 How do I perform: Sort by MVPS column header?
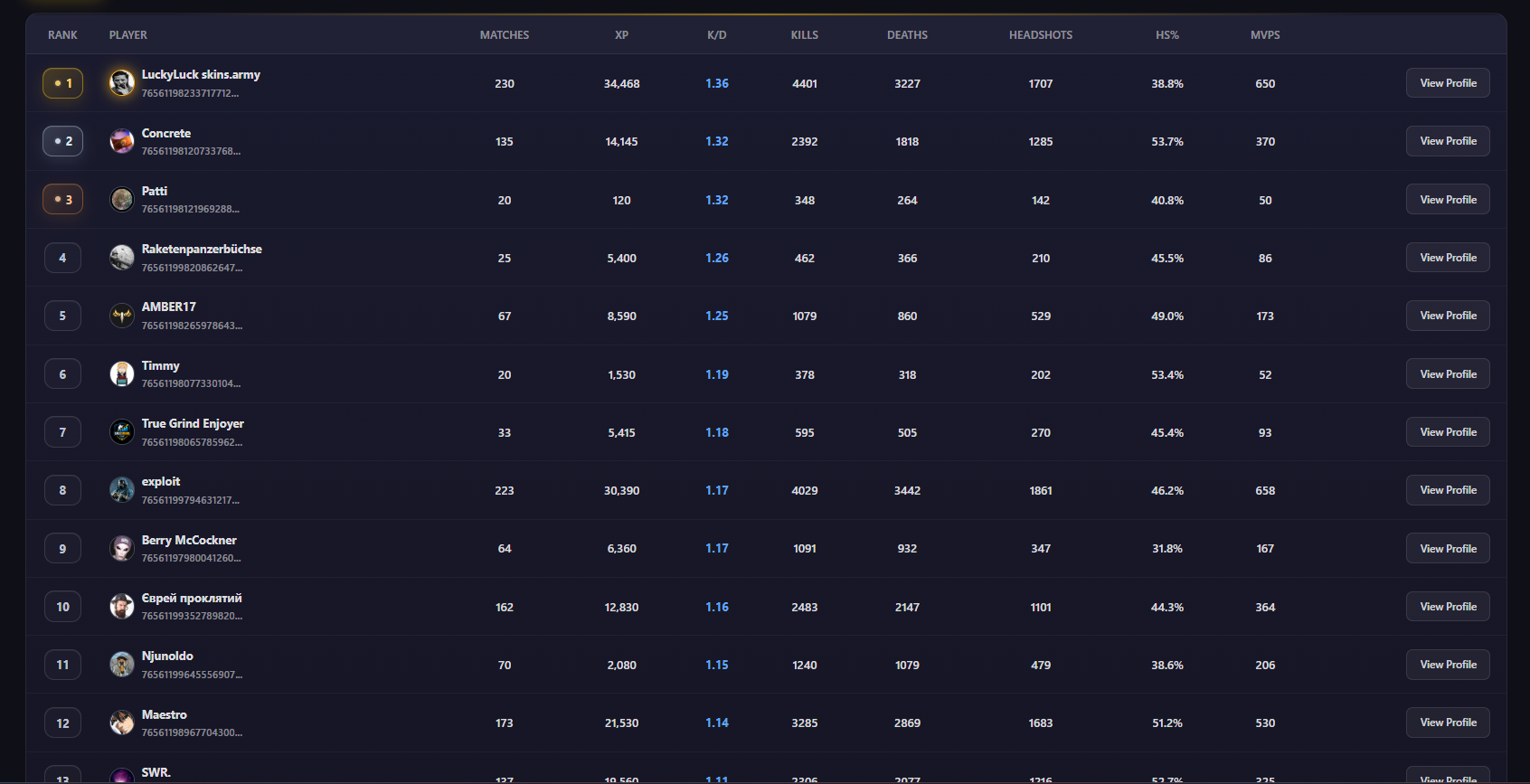1265,35
